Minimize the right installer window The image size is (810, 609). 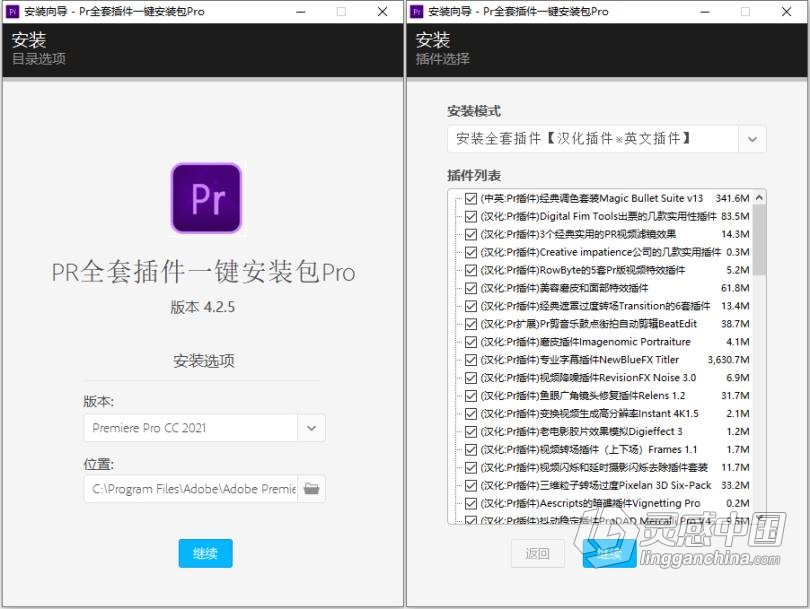[x=705, y=11]
